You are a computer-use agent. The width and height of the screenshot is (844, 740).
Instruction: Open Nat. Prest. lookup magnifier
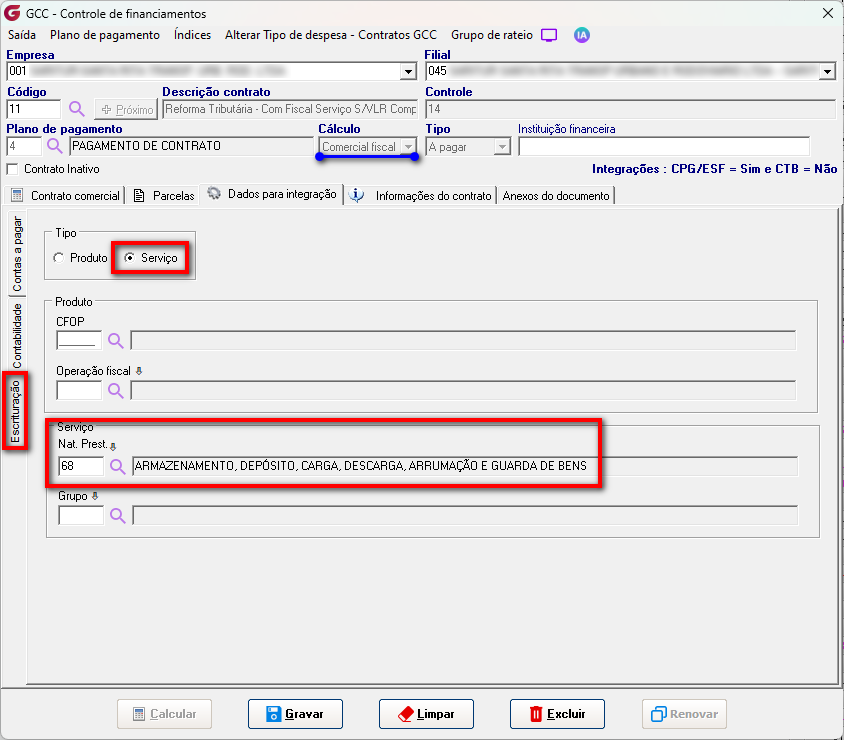[x=117, y=466]
